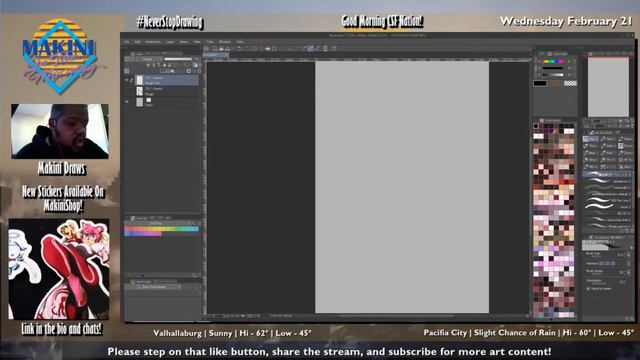Toggle visibility of the Paper layer
Screen dimensions: 640x360
coord(127,102)
